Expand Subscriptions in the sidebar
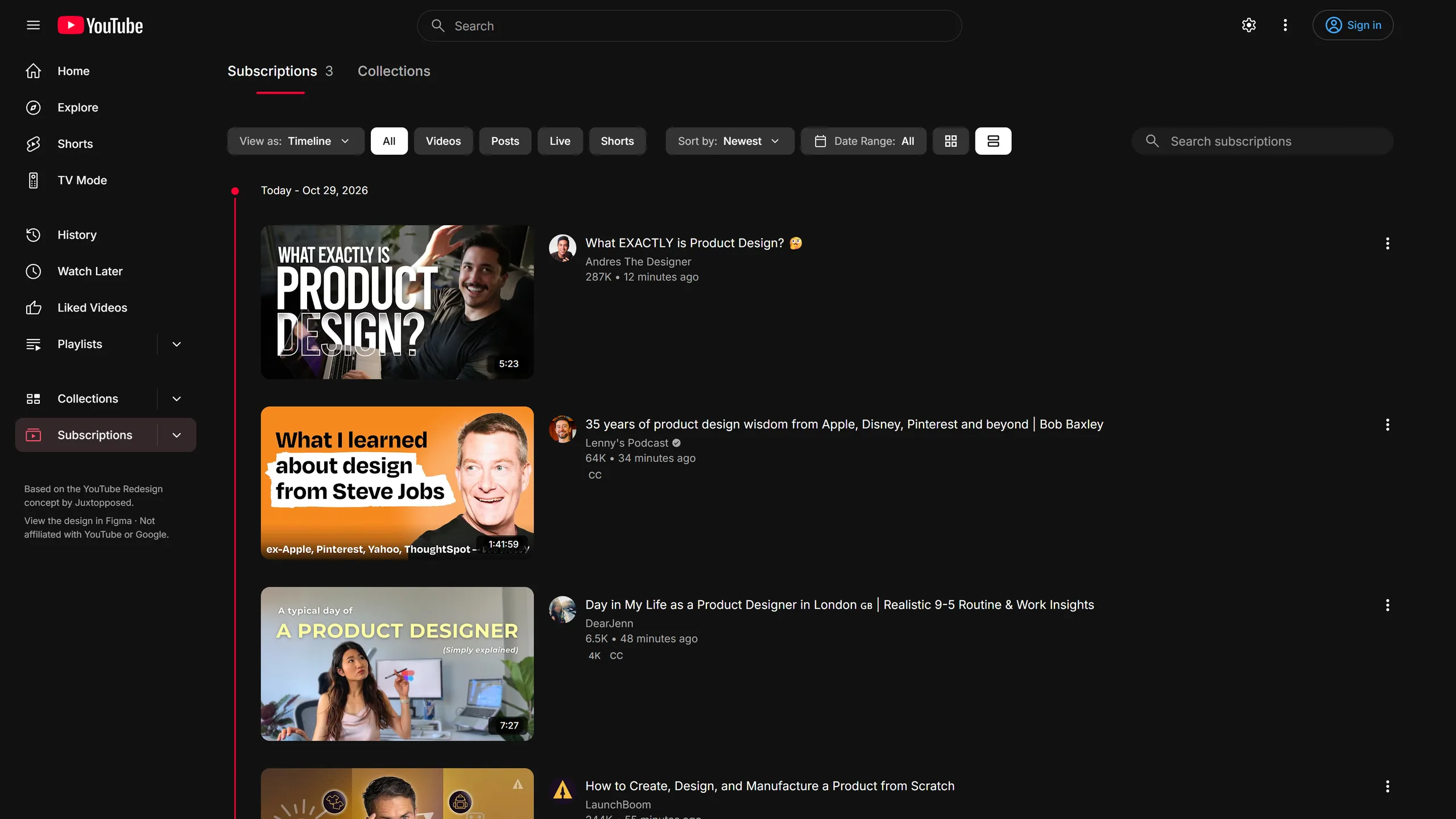Image resolution: width=1456 pixels, height=819 pixels. (177, 435)
